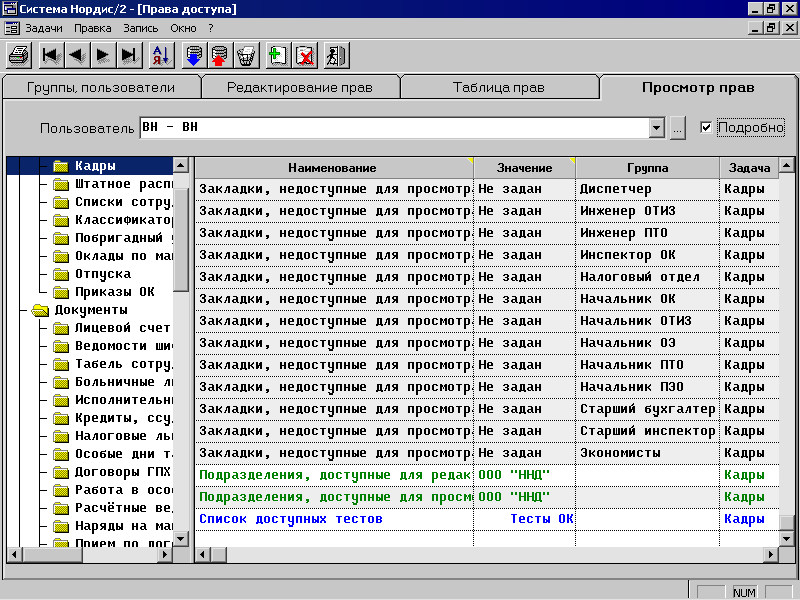Click the Пользователь input field

pos(394,128)
